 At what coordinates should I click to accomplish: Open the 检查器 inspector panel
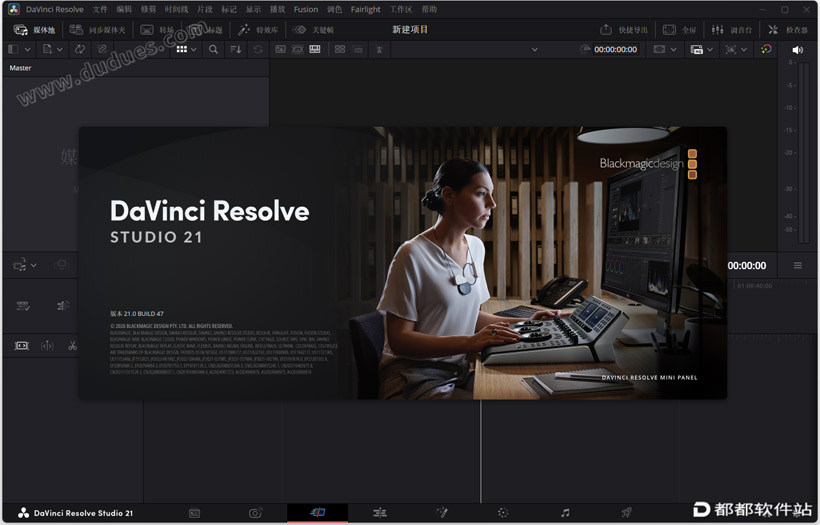tap(788, 30)
